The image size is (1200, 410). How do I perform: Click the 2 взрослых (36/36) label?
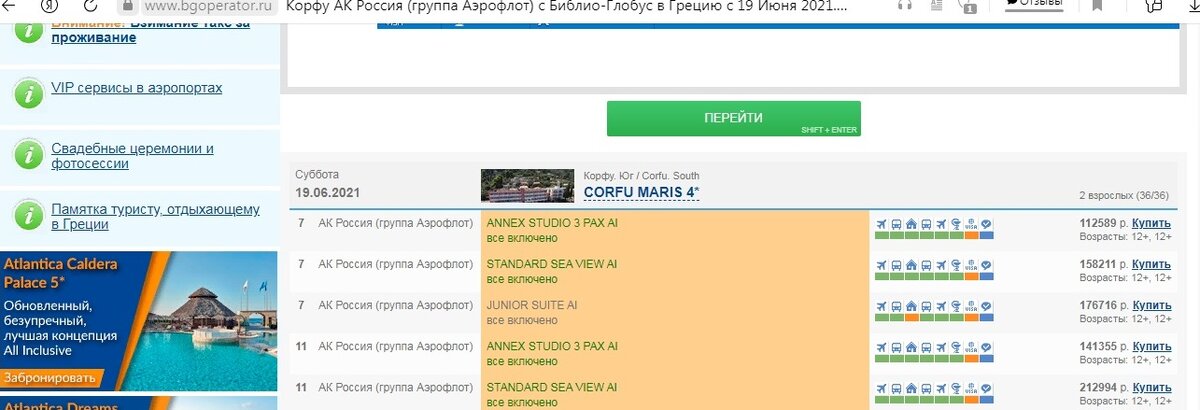pyautogui.click(x=1123, y=194)
